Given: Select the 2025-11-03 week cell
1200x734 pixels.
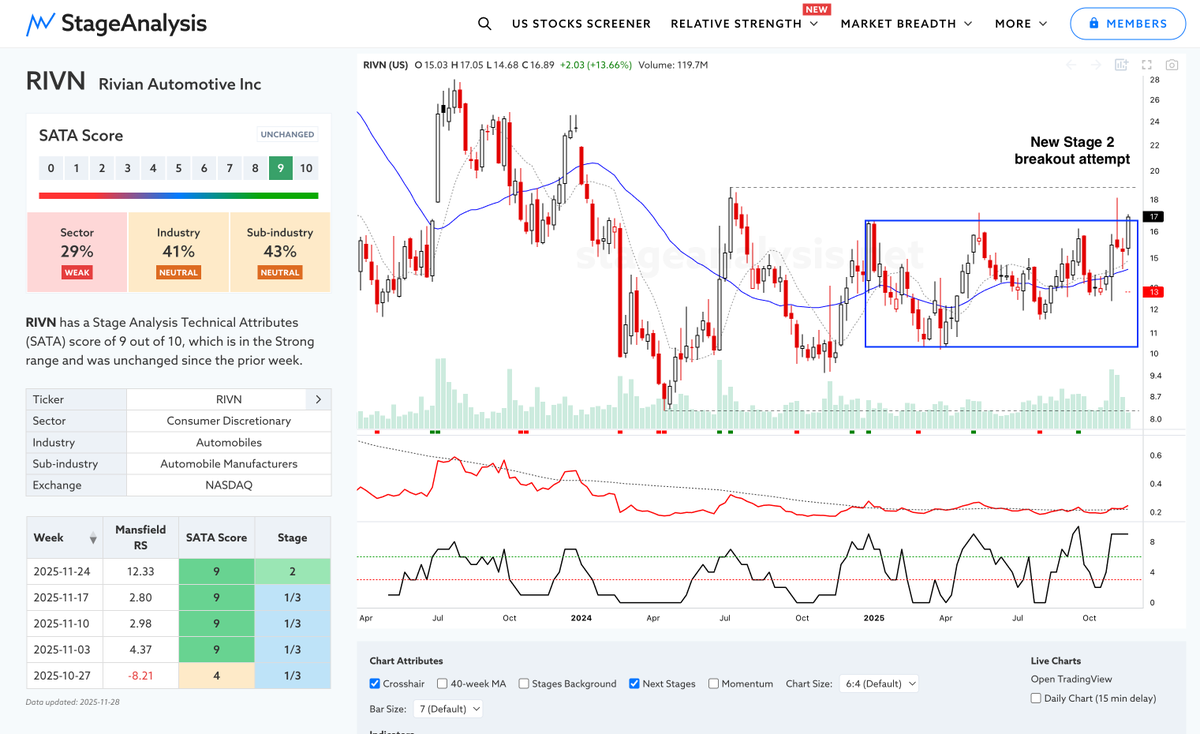Looking at the screenshot, I should 65,649.
